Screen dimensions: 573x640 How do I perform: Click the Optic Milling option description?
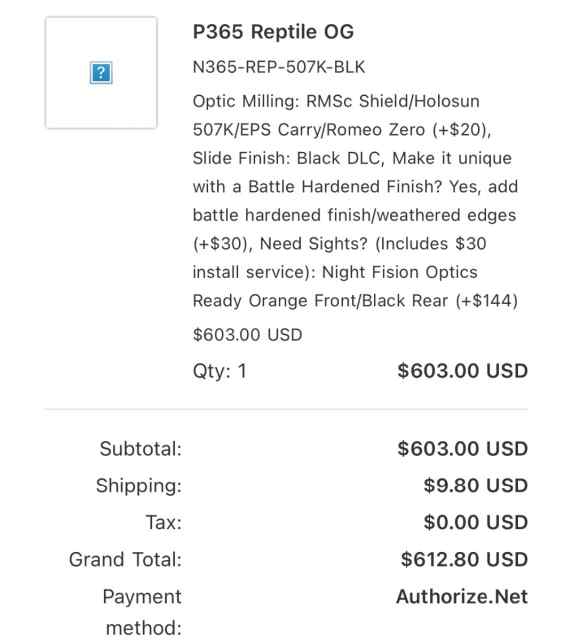coord(342,116)
